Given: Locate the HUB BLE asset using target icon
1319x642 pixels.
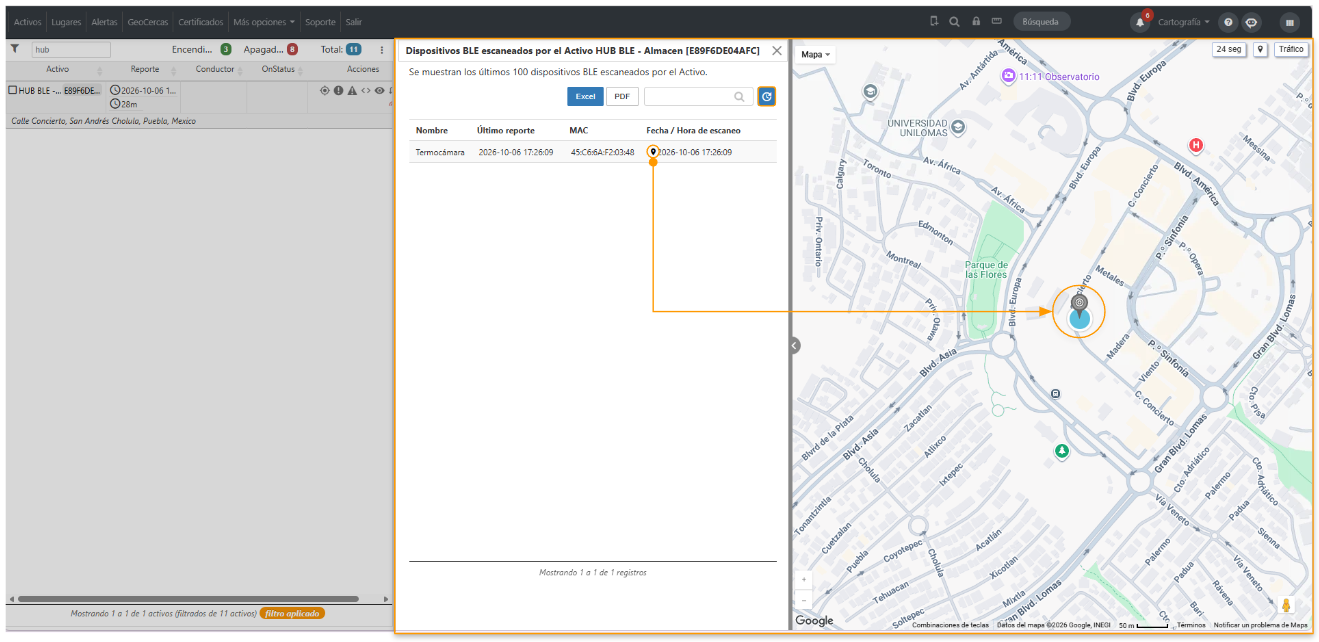Looking at the screenshot, I should (325, 90).
